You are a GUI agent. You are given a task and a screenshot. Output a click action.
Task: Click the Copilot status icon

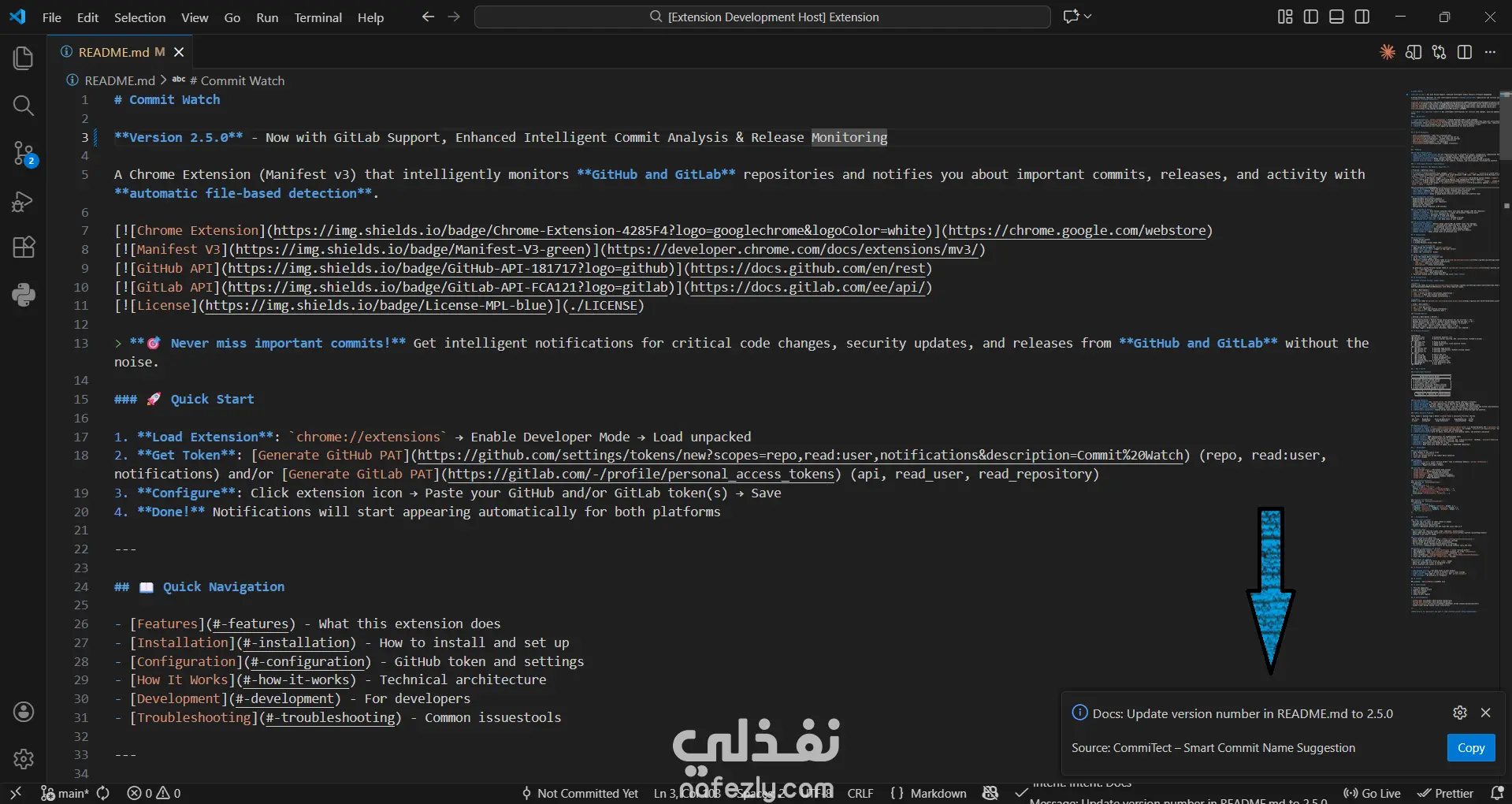point(990,793)
